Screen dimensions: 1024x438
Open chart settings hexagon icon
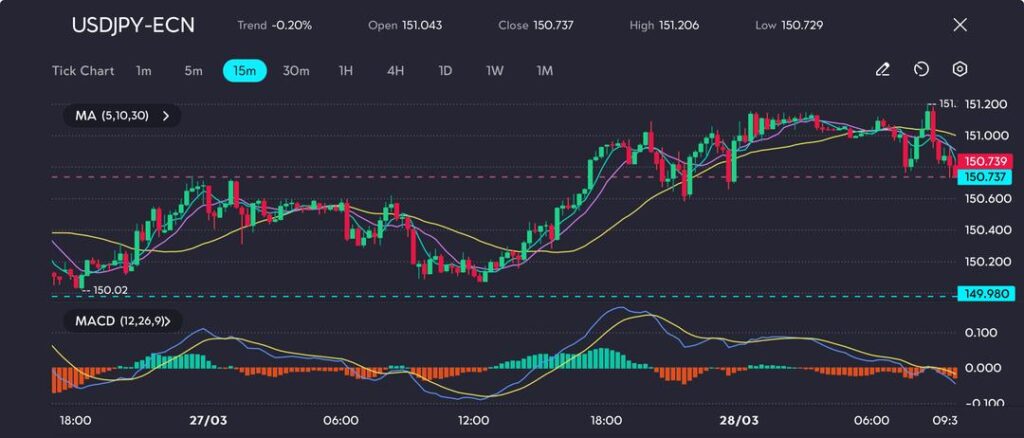click(x=959, y=70)
